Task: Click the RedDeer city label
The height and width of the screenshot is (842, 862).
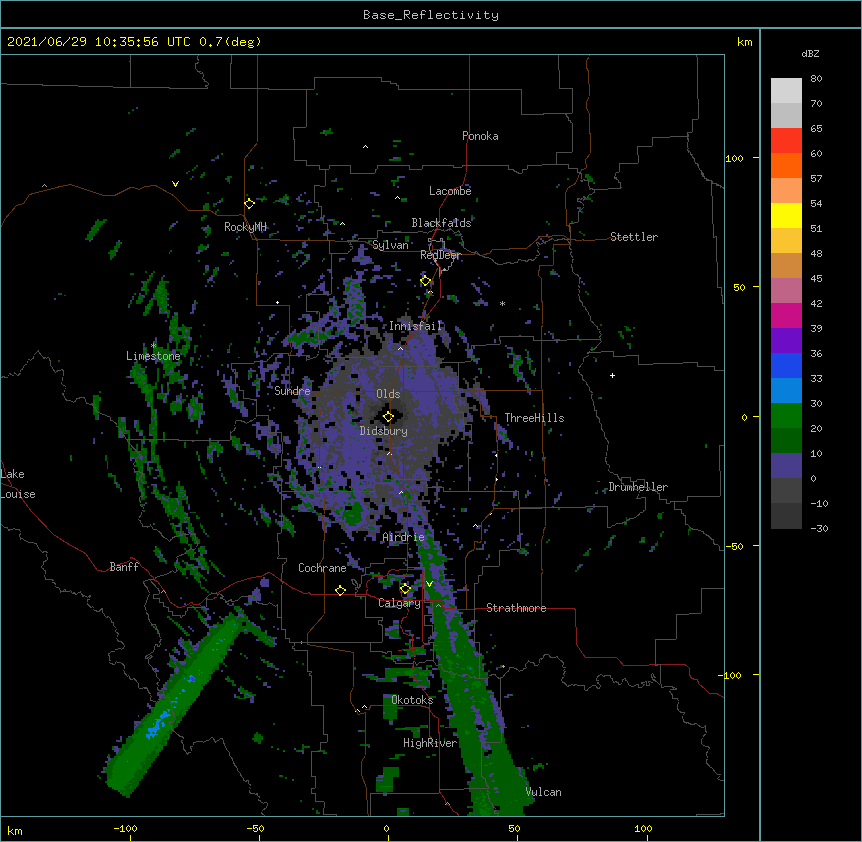Action: coord(440,255)
